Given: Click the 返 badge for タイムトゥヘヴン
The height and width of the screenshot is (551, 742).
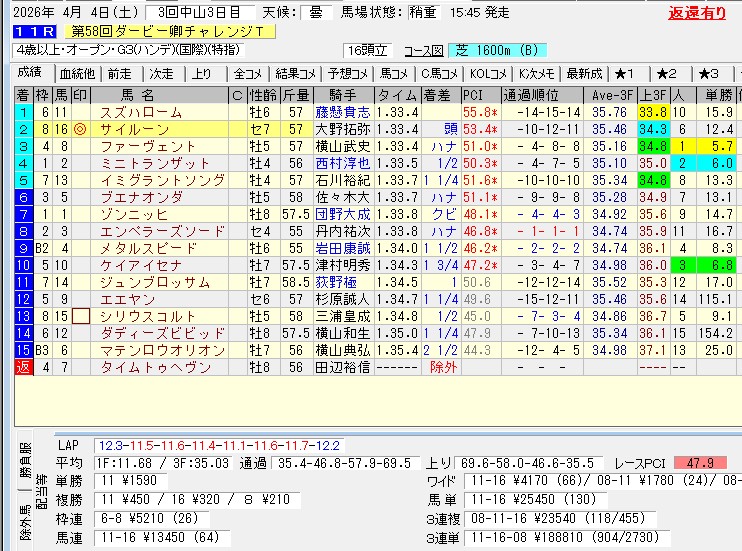Looking at the screenshot, I should tap(23, 368).
